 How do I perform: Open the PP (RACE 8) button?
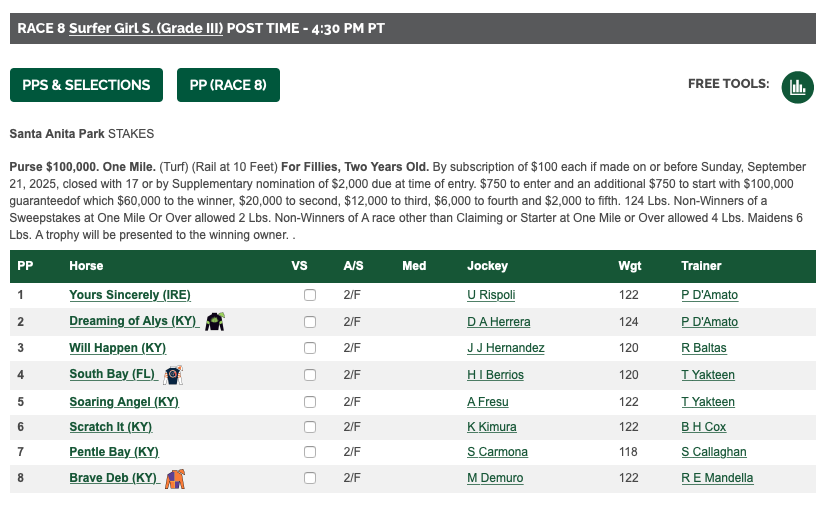coord(228,85)
